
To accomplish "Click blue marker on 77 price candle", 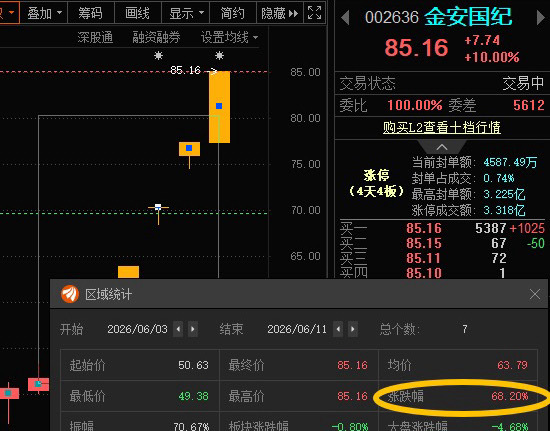I will click(189, 148).
